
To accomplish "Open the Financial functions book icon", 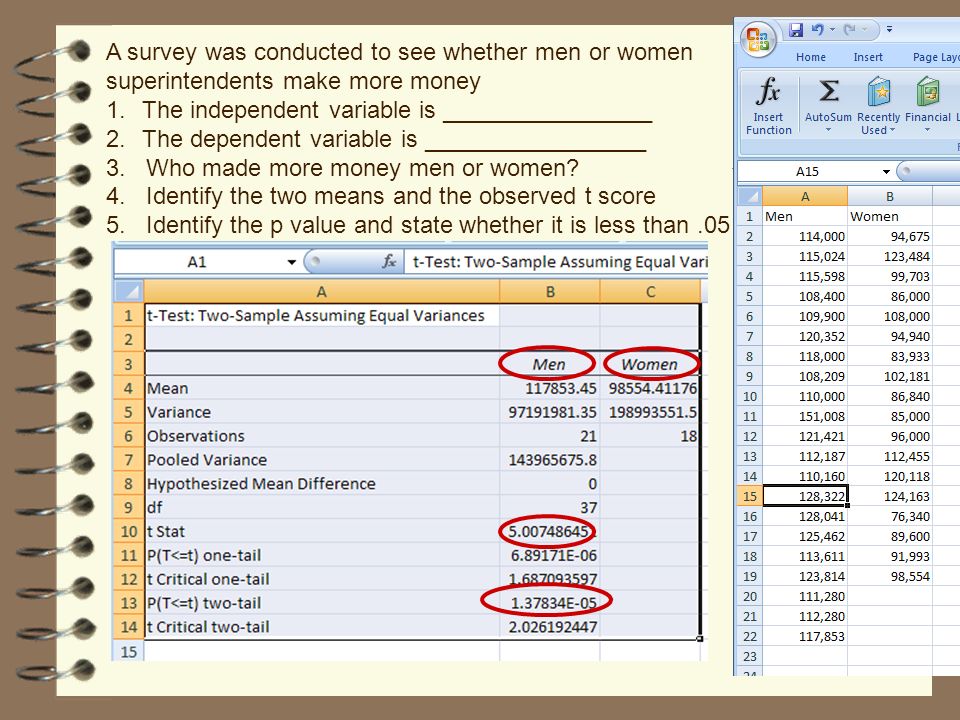I will tap(928, 92).
